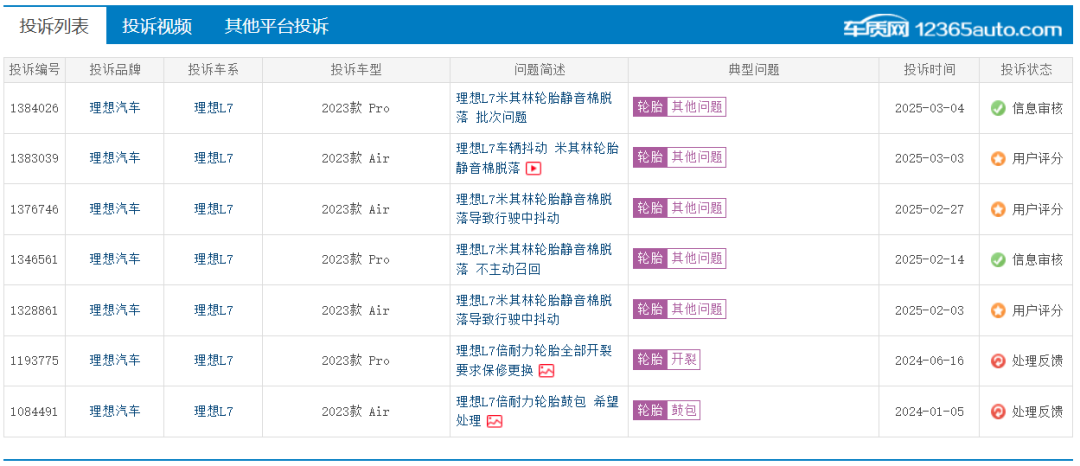Click 2023款 Air model in 1383039 row
Screen dimensions: 1080x466
coord(355,158)
